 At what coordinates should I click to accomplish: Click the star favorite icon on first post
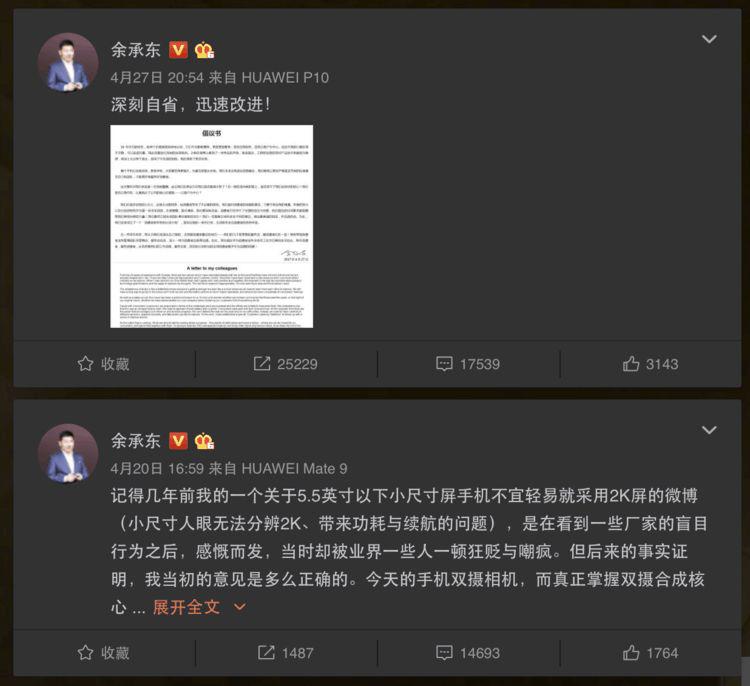85,364
